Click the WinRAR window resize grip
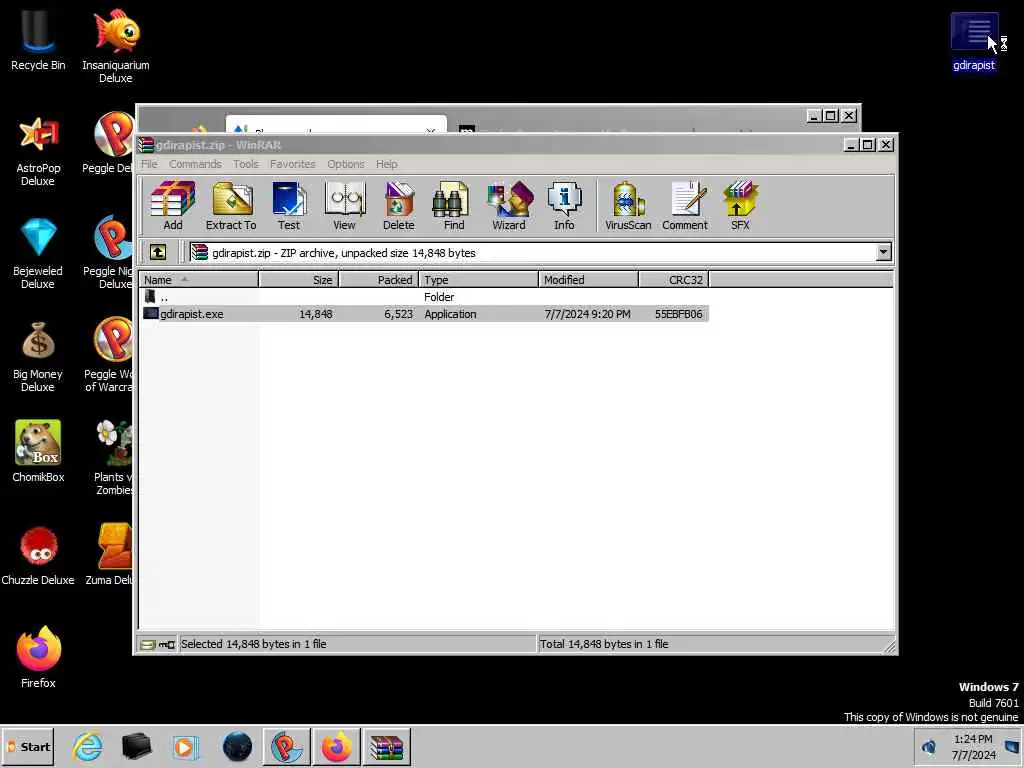The width and height of the screenshot is (1024, 768). [889, 647]
